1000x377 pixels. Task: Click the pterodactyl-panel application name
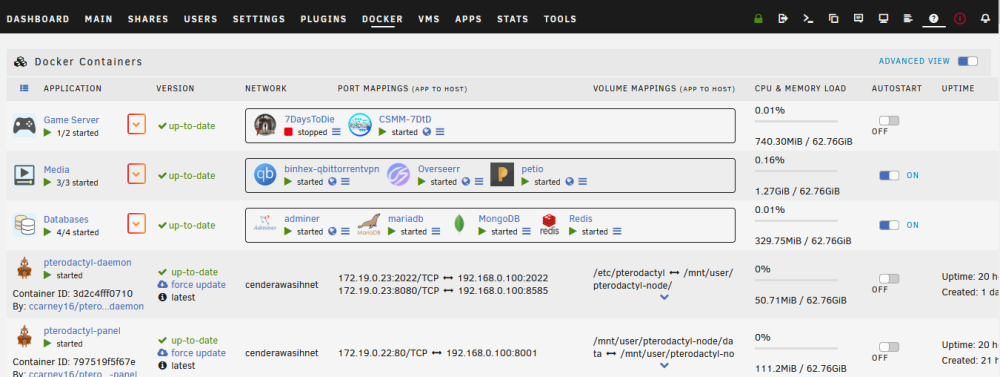point(82,330)
